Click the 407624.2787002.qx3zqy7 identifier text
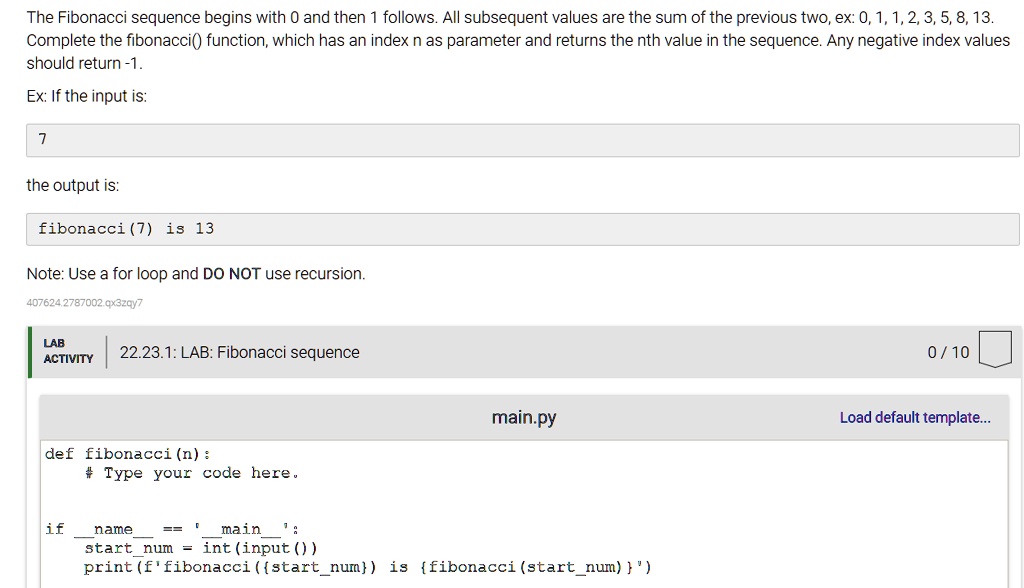This screenshot has width=1024, height=588. [x=84, y=302]
